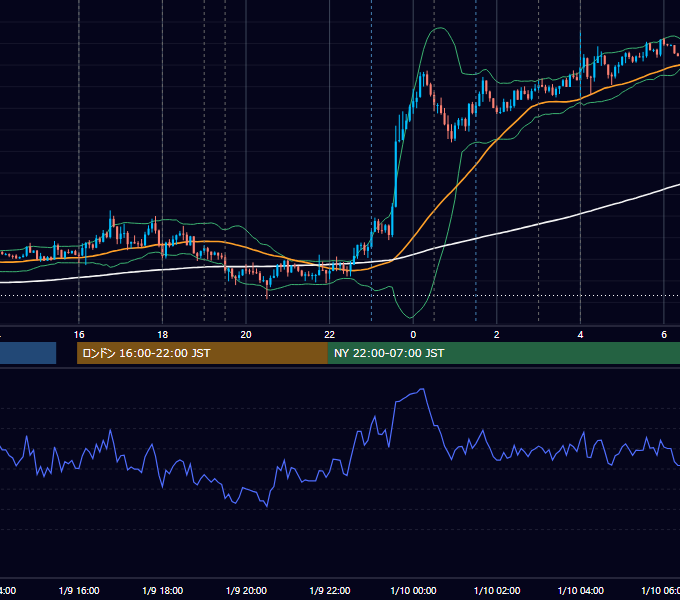This screenshot has width=680, height=600.
Task: Click the 1/9 16:00 time label
Action: click(x=79, y=590)
